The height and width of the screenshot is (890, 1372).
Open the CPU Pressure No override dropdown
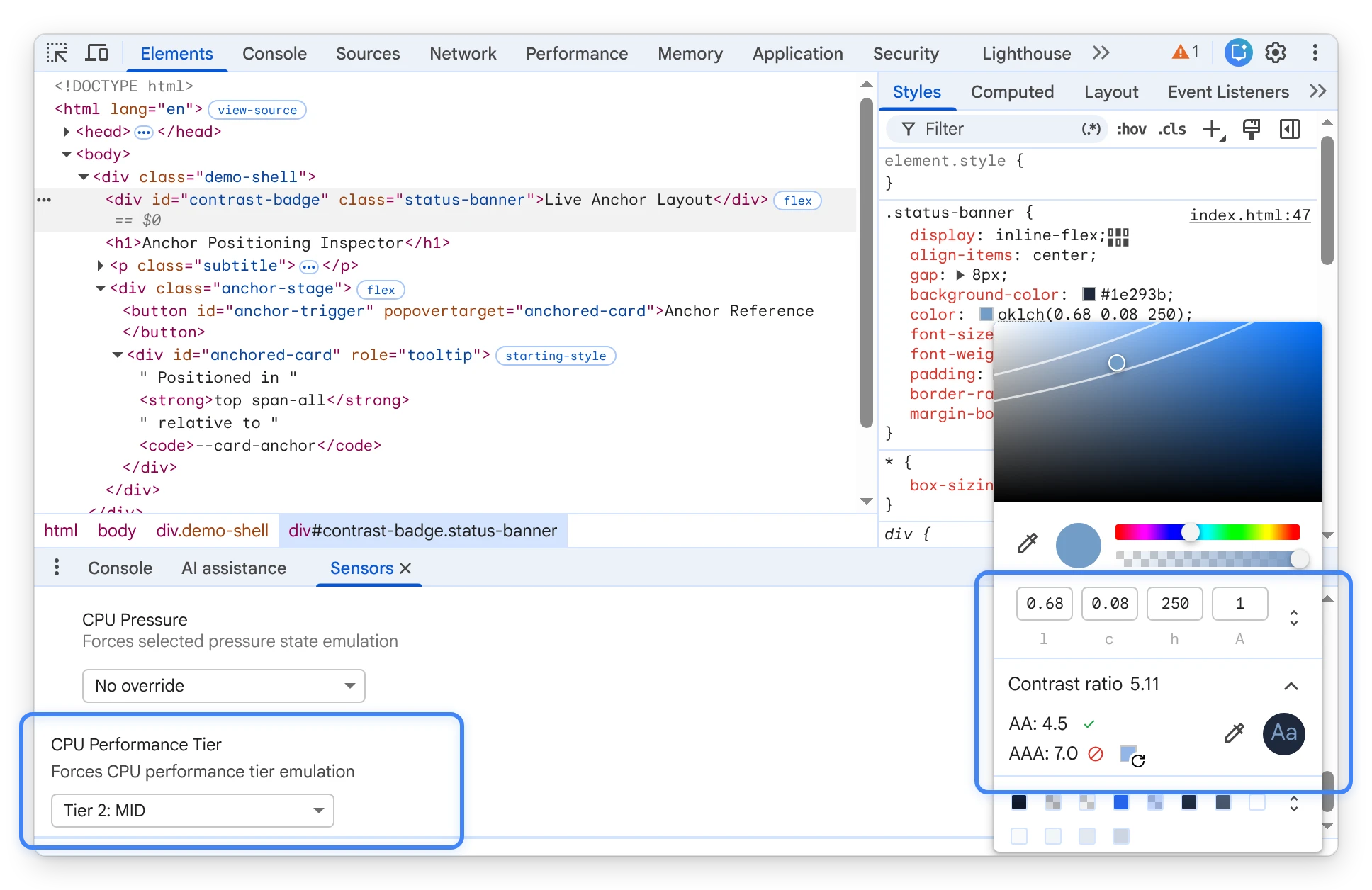224,686
